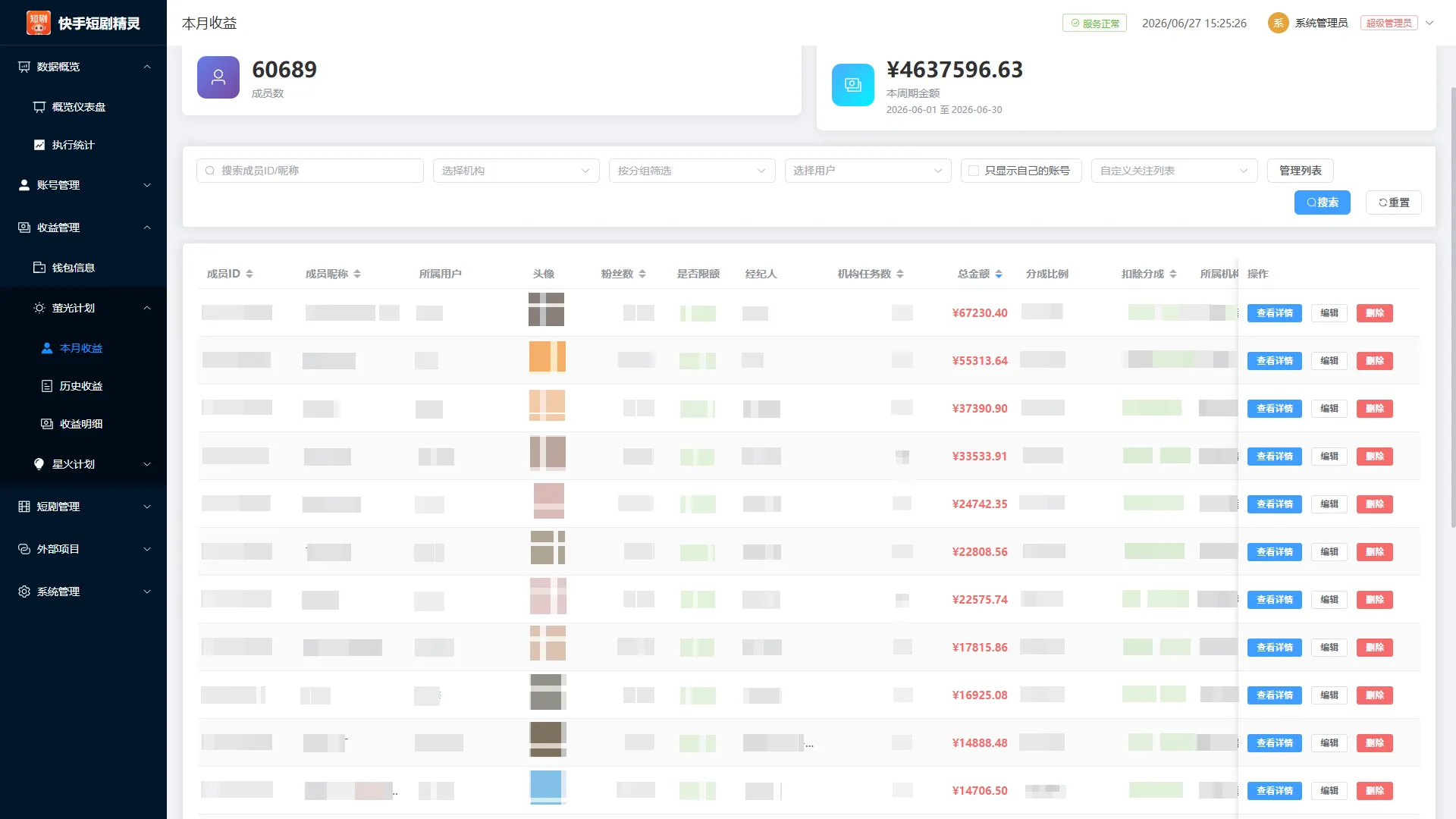This screenshot has height=819, width=1456.
Task: Delete the ¥14706.50 row
Action: click(1374, 791)
